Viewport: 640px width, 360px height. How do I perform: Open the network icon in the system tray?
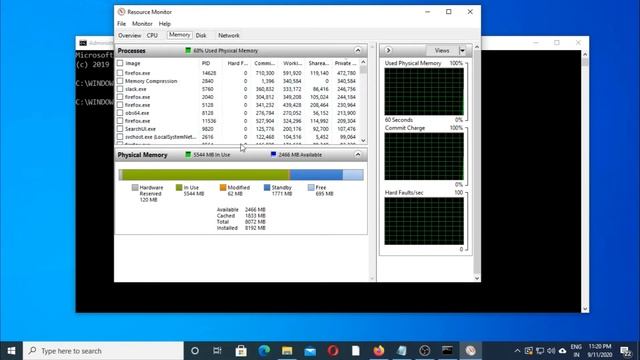pos(540,351)
